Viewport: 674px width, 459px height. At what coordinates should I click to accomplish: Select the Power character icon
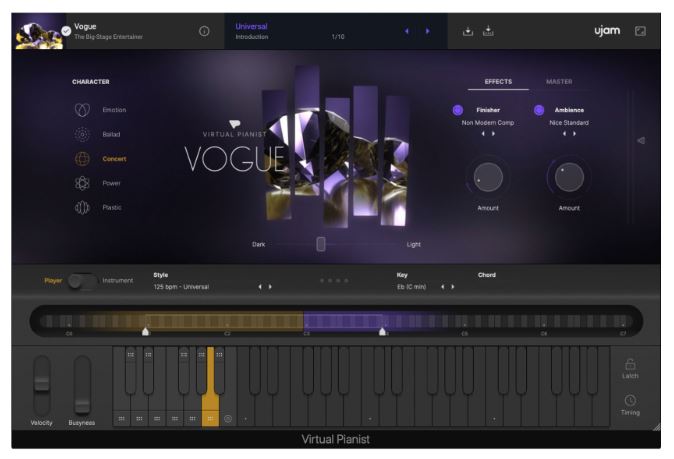82,183
